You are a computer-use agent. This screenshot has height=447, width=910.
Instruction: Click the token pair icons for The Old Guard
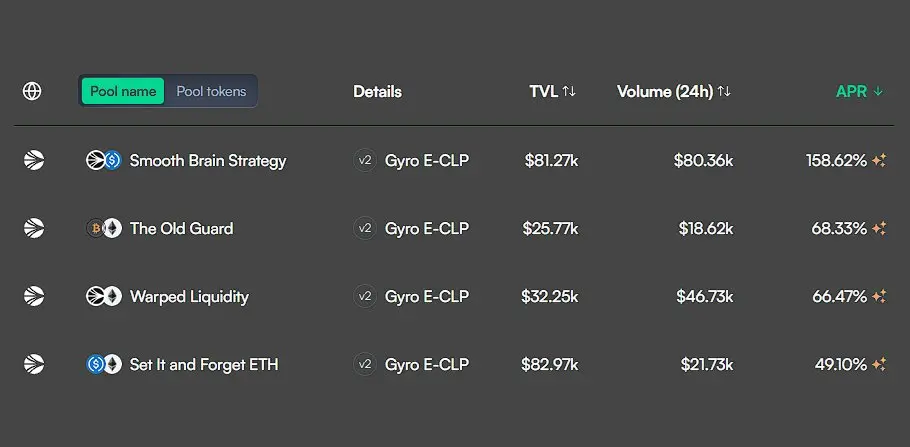tap(104, 228)
